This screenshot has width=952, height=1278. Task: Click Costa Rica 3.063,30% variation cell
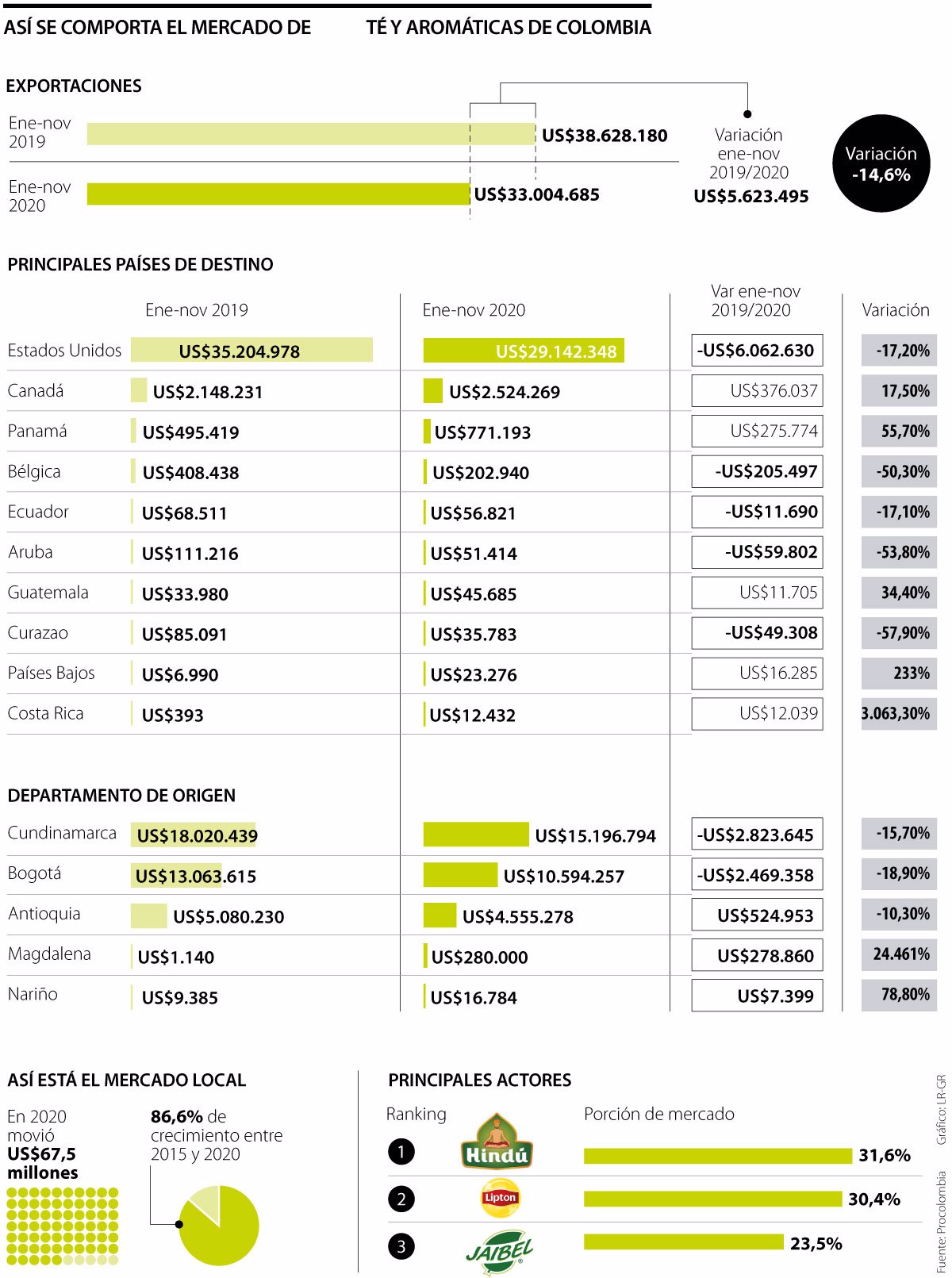click(899, 713)
